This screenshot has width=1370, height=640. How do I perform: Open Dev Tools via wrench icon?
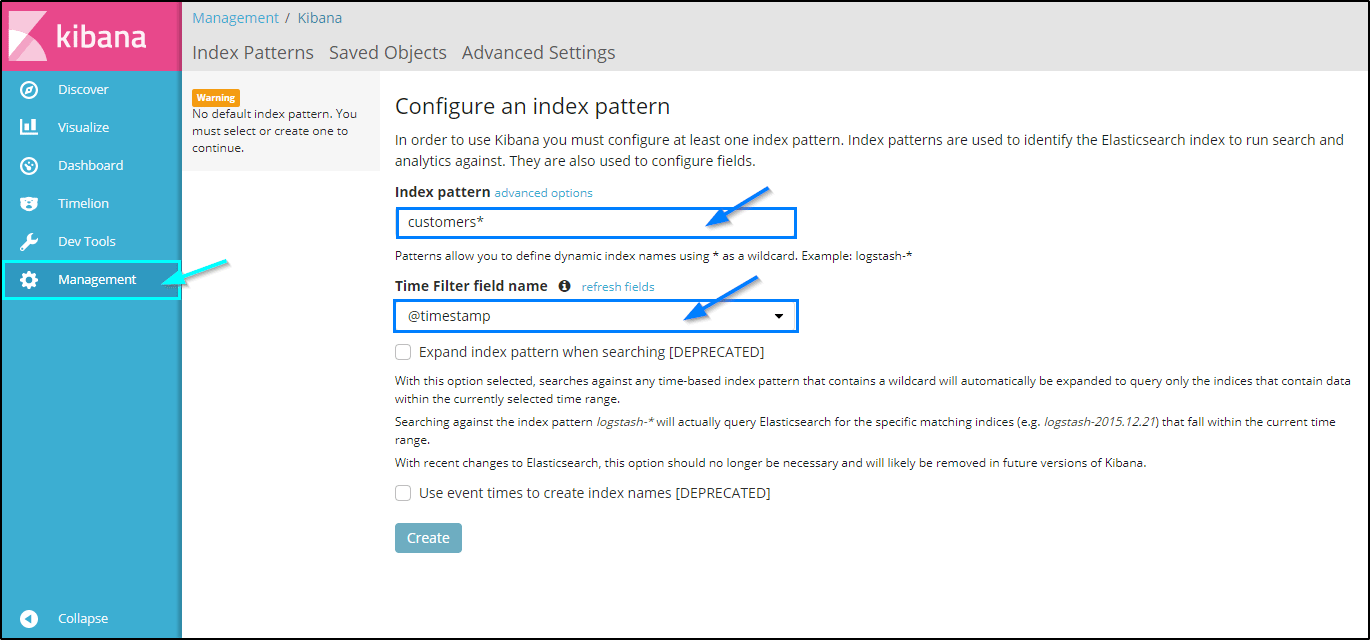[29, 242]
